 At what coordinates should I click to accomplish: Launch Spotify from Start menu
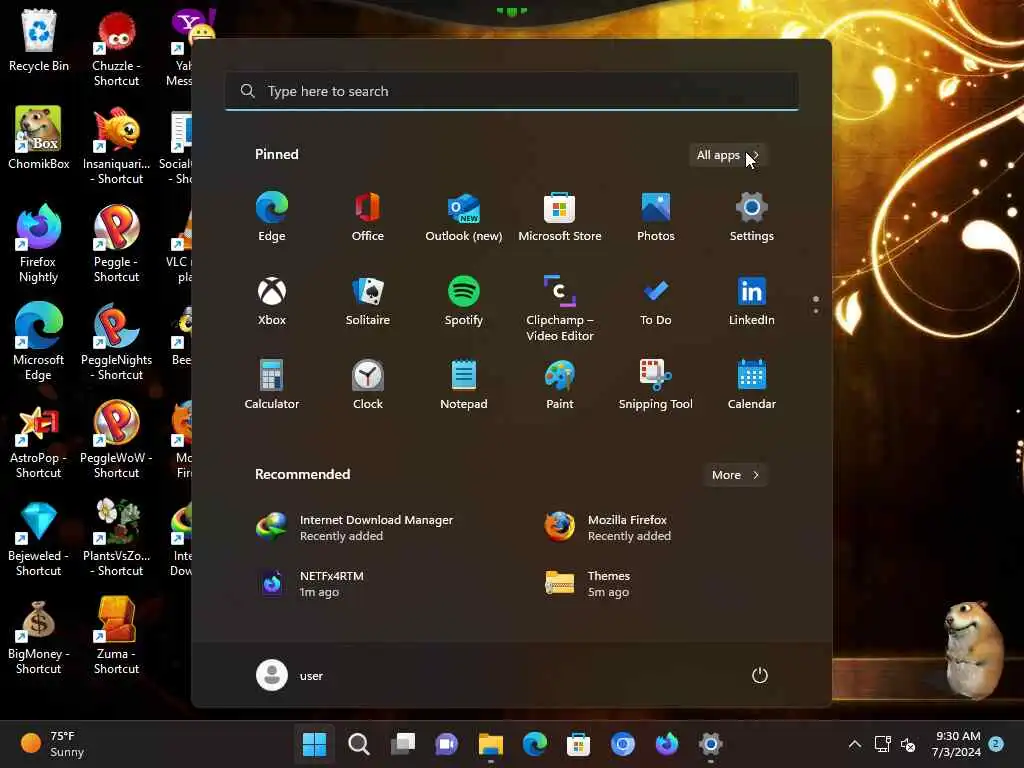(464, 301)
